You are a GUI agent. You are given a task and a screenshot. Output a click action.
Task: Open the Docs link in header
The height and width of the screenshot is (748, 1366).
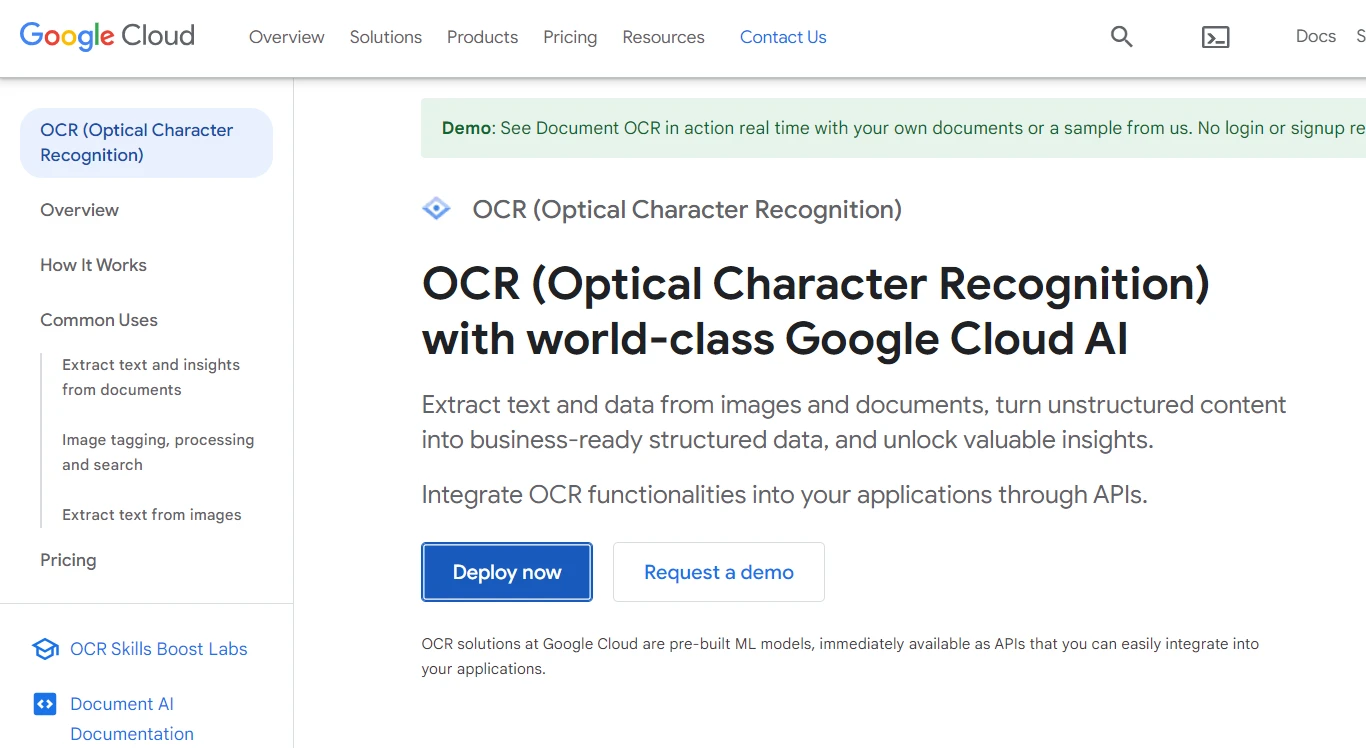(x=1315, y=36)
